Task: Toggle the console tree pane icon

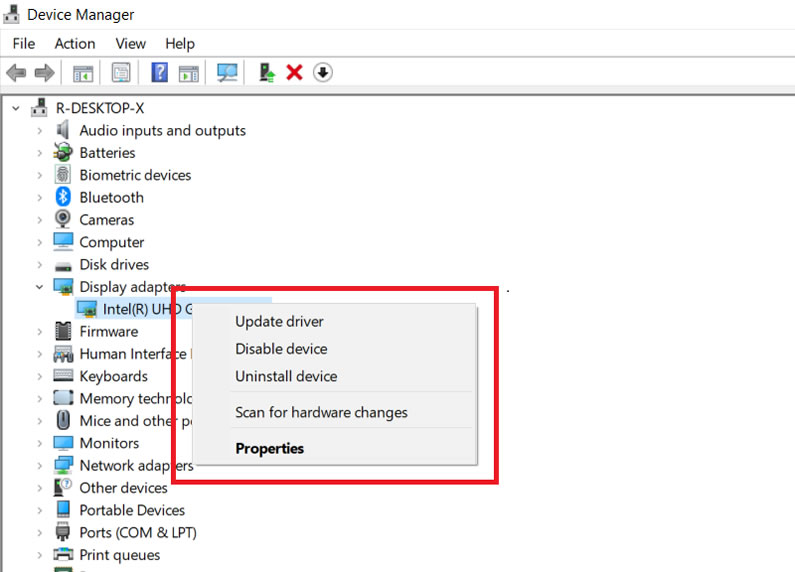Action: point(83,73)
